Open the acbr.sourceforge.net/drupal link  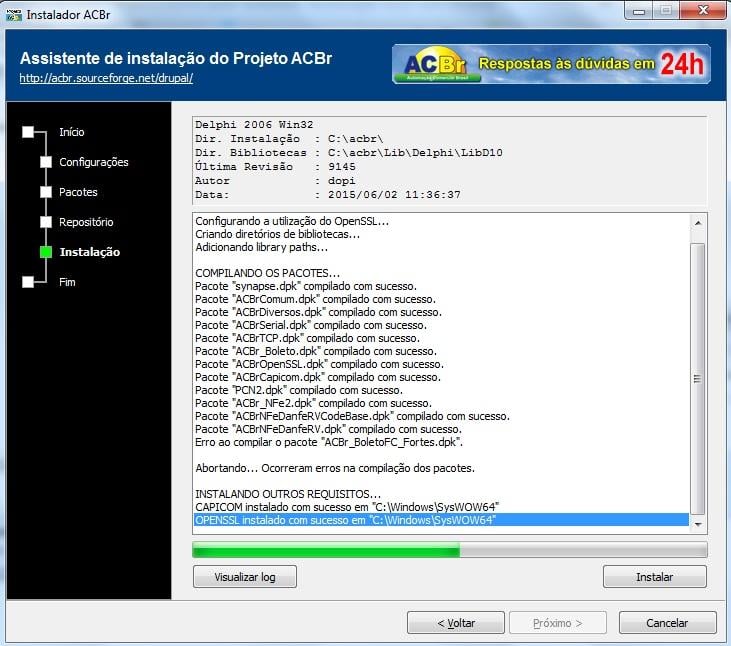pos(106,78)
